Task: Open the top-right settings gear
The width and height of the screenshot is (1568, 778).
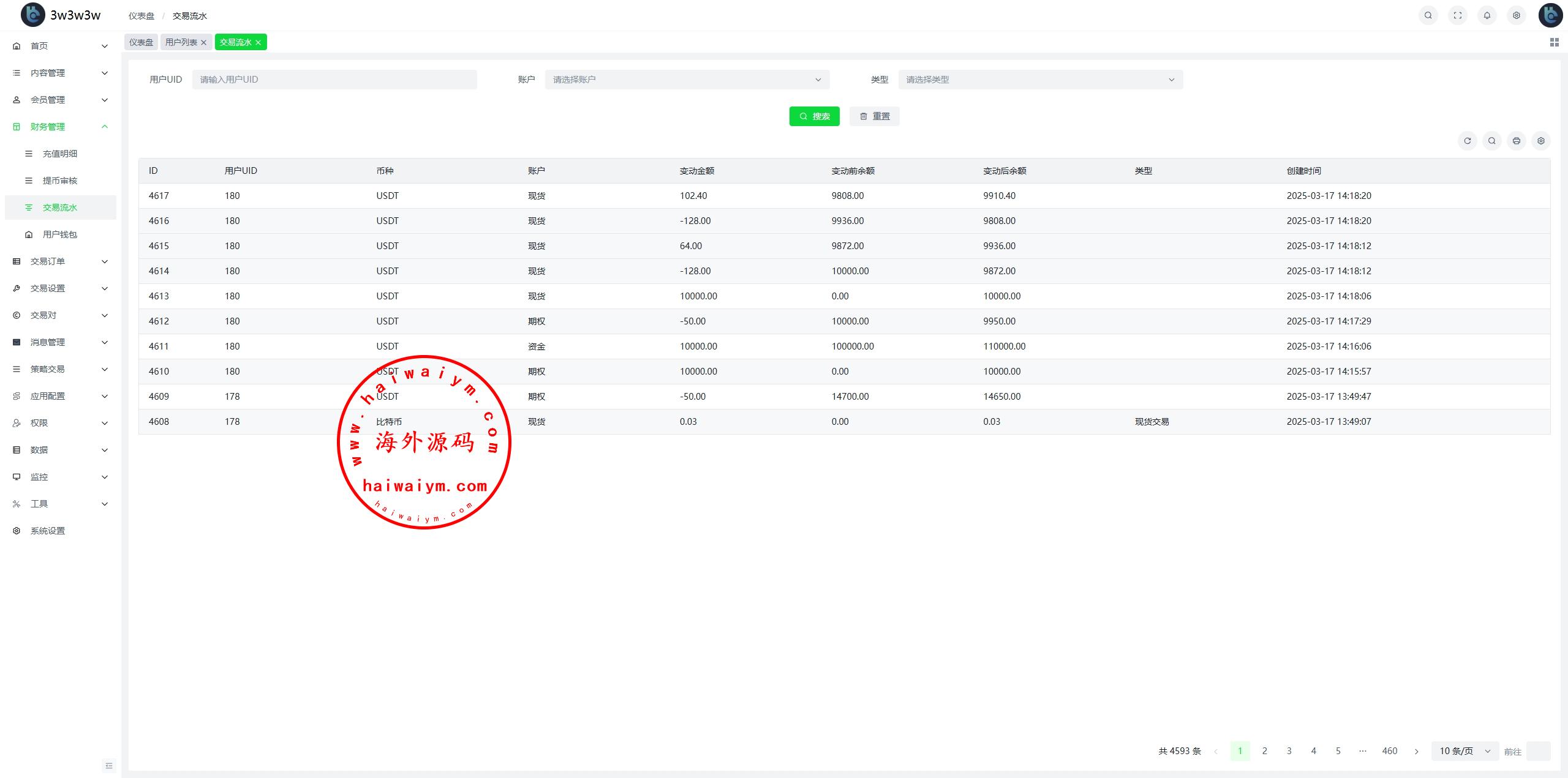Action: (1517, 15)
